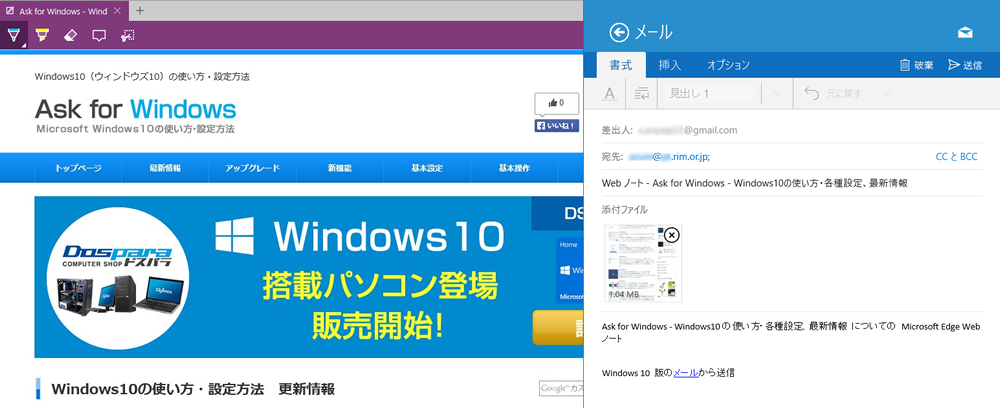Click the message body text
The width and height of the screenshot is (1000, 408).
tap(791, 332)
